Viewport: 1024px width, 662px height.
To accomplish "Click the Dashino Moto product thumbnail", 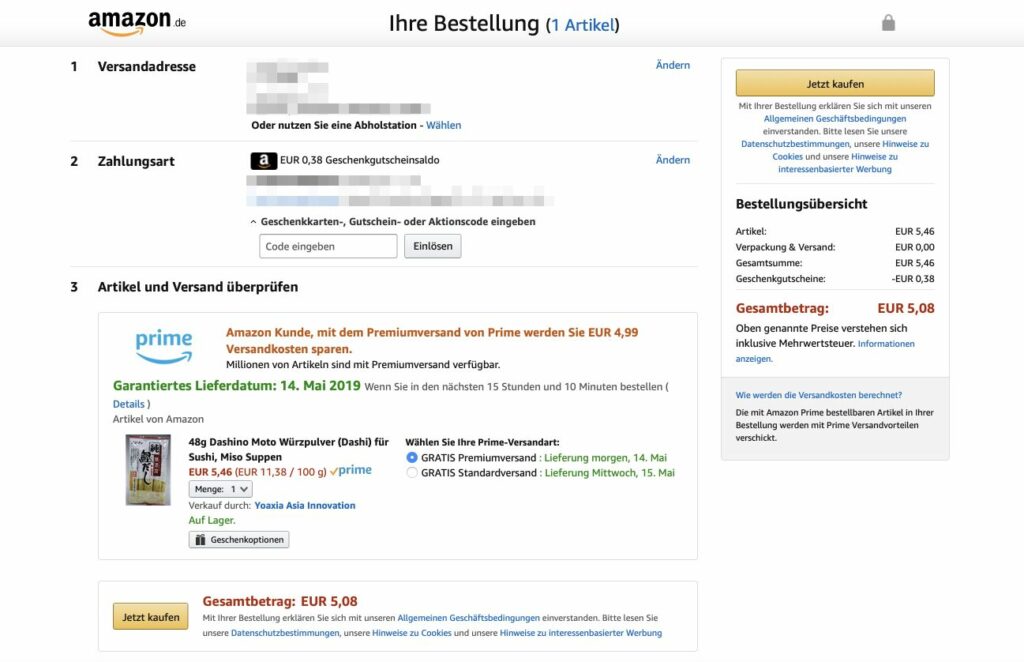I will point(148,470).
